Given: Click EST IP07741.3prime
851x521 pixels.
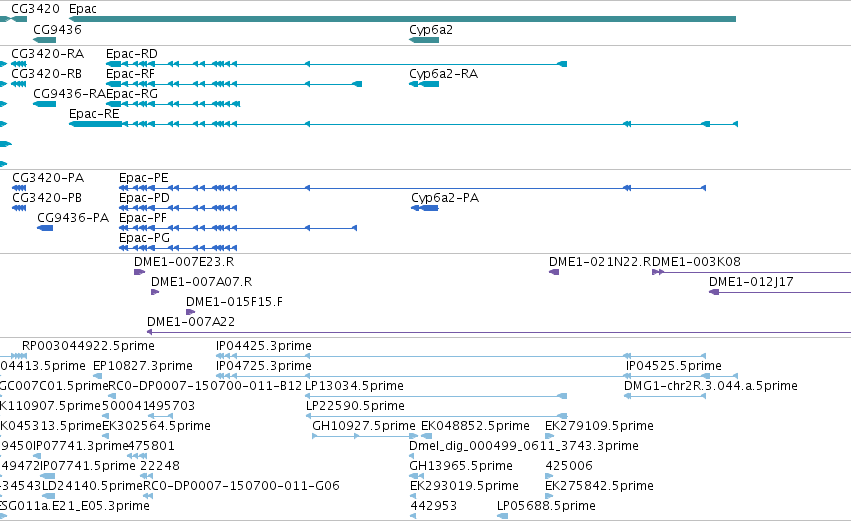Looking at the screenshot, I should click(x=36, y=456).
